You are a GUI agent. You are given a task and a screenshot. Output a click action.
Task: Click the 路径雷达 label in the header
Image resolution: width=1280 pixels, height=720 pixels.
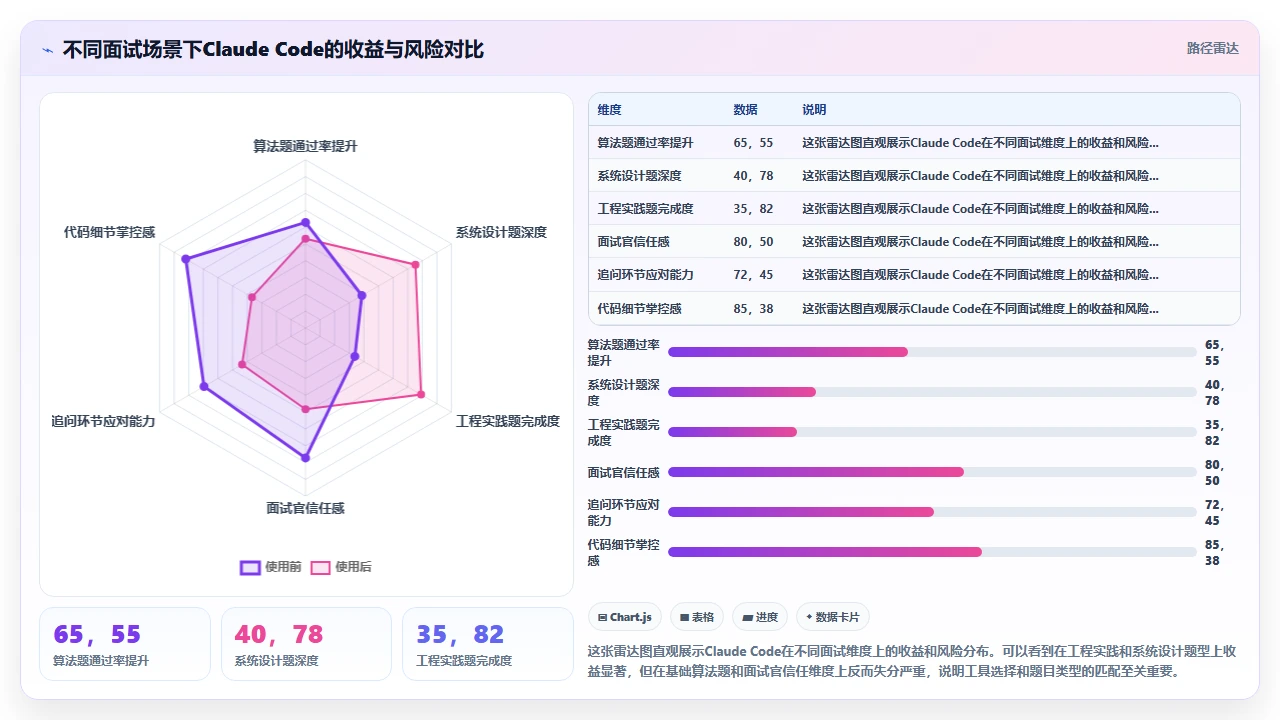pos(1212,48)
